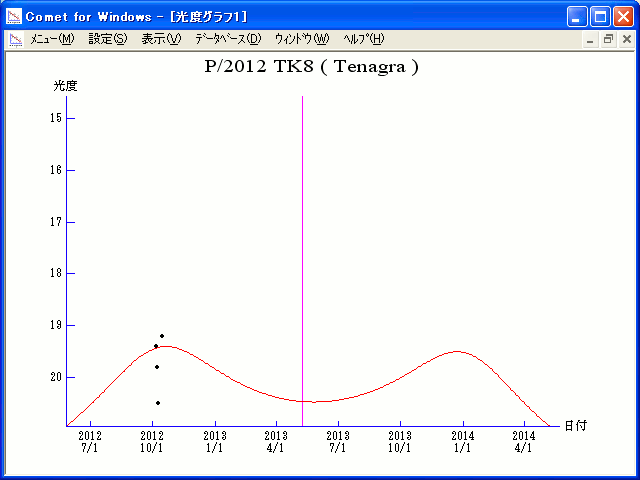
Task: Click the 2013 7/1 date label
Action: (338, 442)
